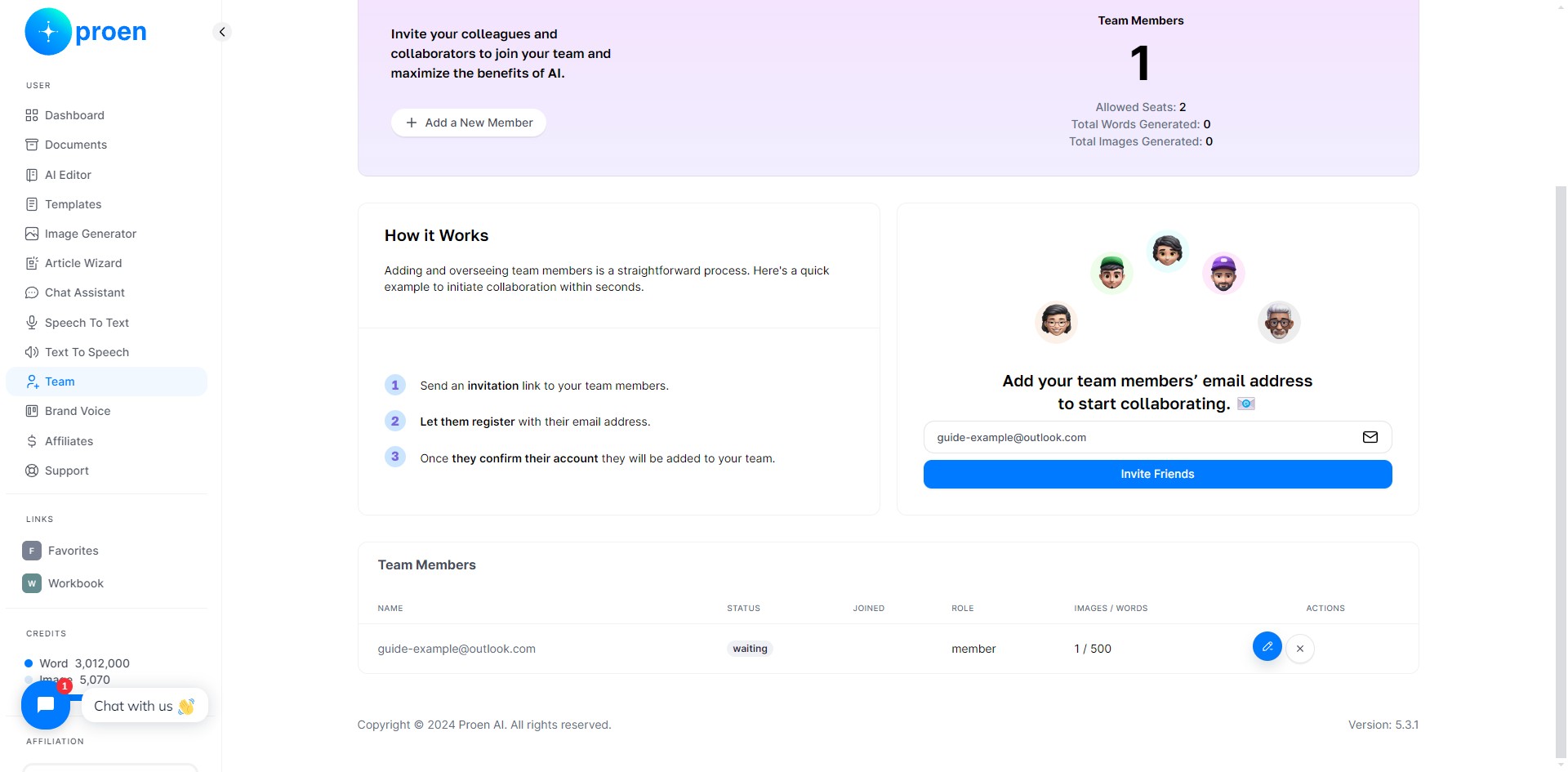The image size is (1568, 772).
Task: Click the Article Wizard icon
Action: point(32,263)
